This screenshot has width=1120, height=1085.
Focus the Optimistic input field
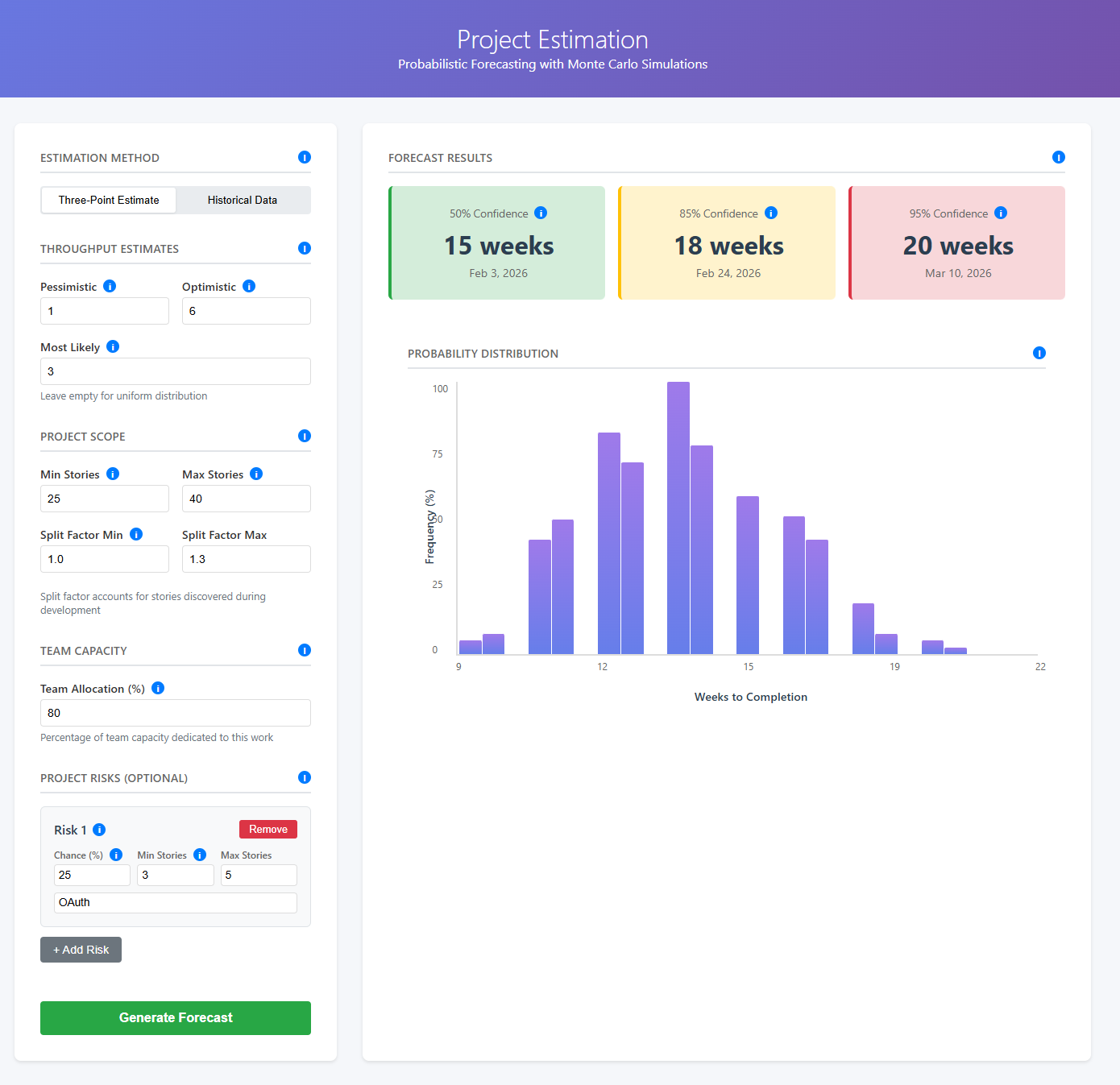tap(247, 311)
